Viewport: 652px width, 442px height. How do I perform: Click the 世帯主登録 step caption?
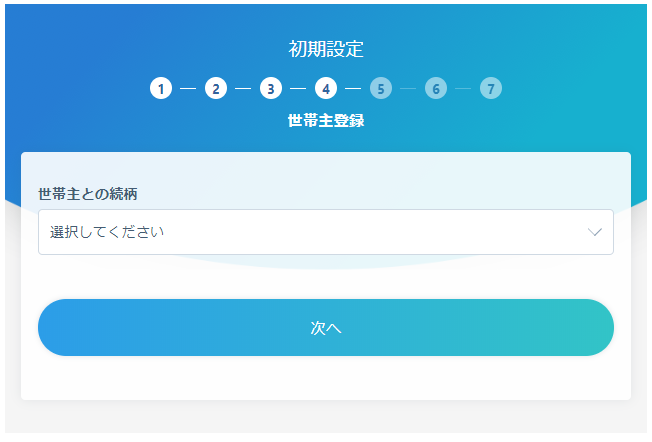(326, 121)
